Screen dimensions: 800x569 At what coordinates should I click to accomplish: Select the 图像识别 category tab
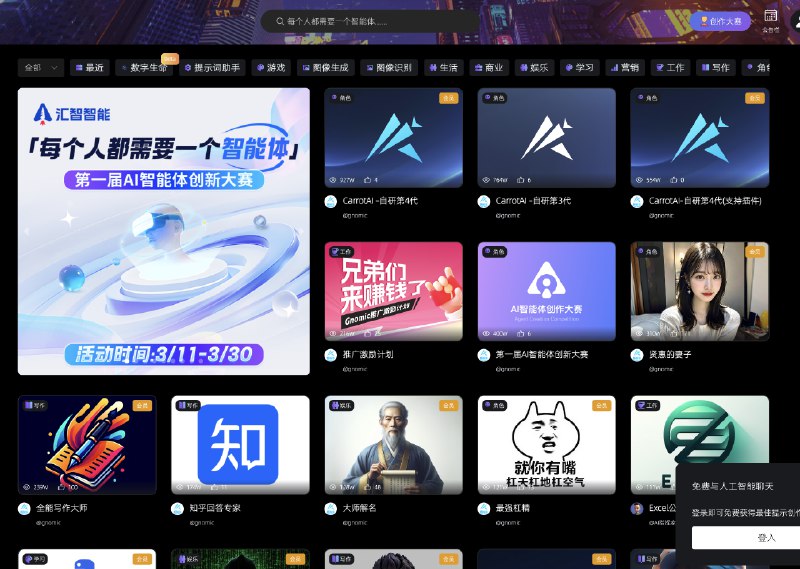pyautogui.click(x=389, y=67)
